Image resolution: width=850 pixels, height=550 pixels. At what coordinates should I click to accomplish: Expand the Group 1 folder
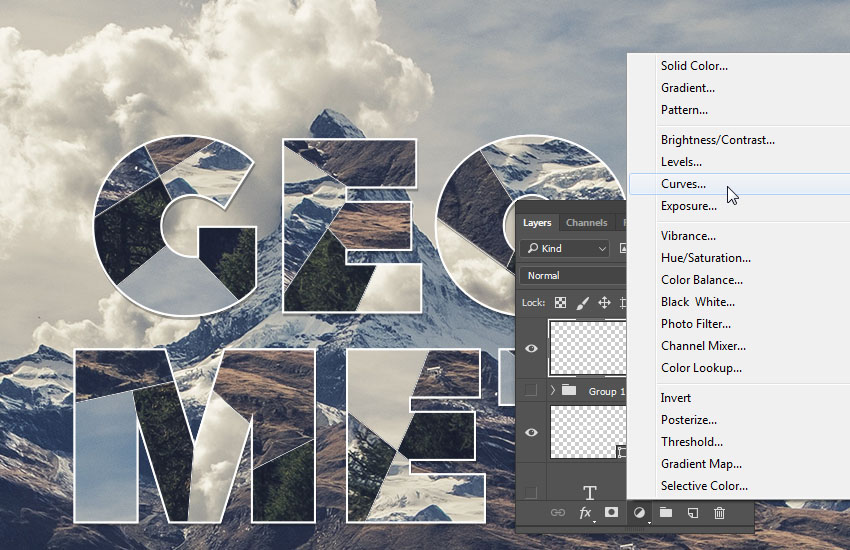[x=552, y=390]
